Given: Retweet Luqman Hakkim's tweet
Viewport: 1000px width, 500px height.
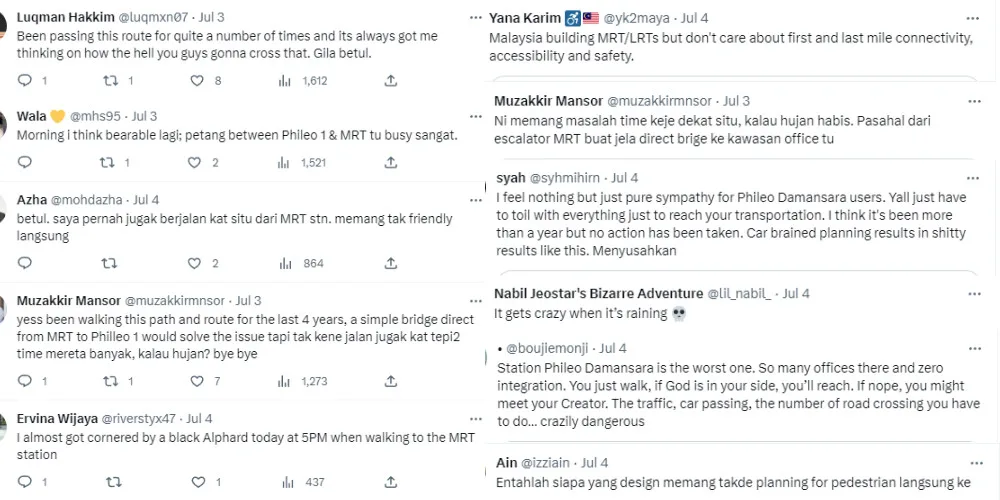Looking at the screenshot, I should [112, 80].
